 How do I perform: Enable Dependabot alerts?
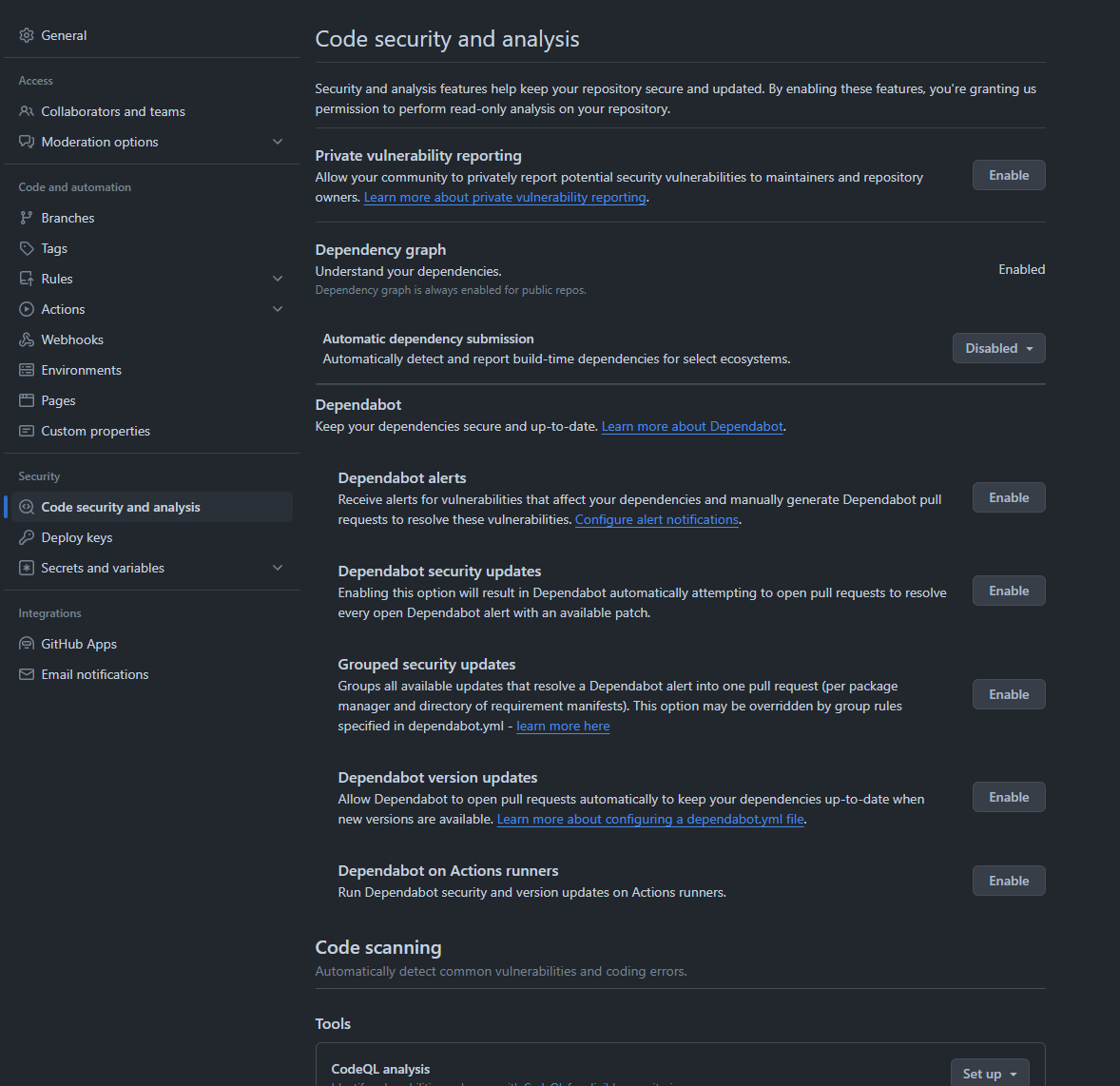click(x=1009, y=497)
